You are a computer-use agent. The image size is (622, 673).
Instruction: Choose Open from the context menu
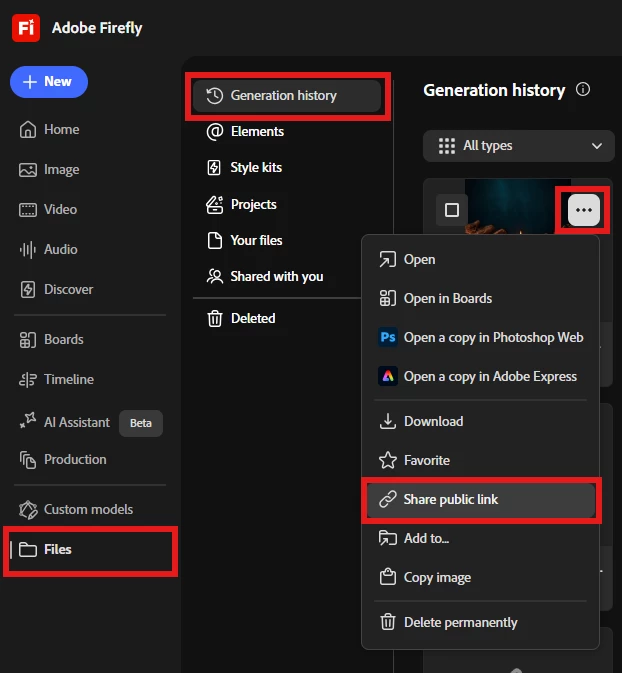pyautogui.click(x=480, y=260)
